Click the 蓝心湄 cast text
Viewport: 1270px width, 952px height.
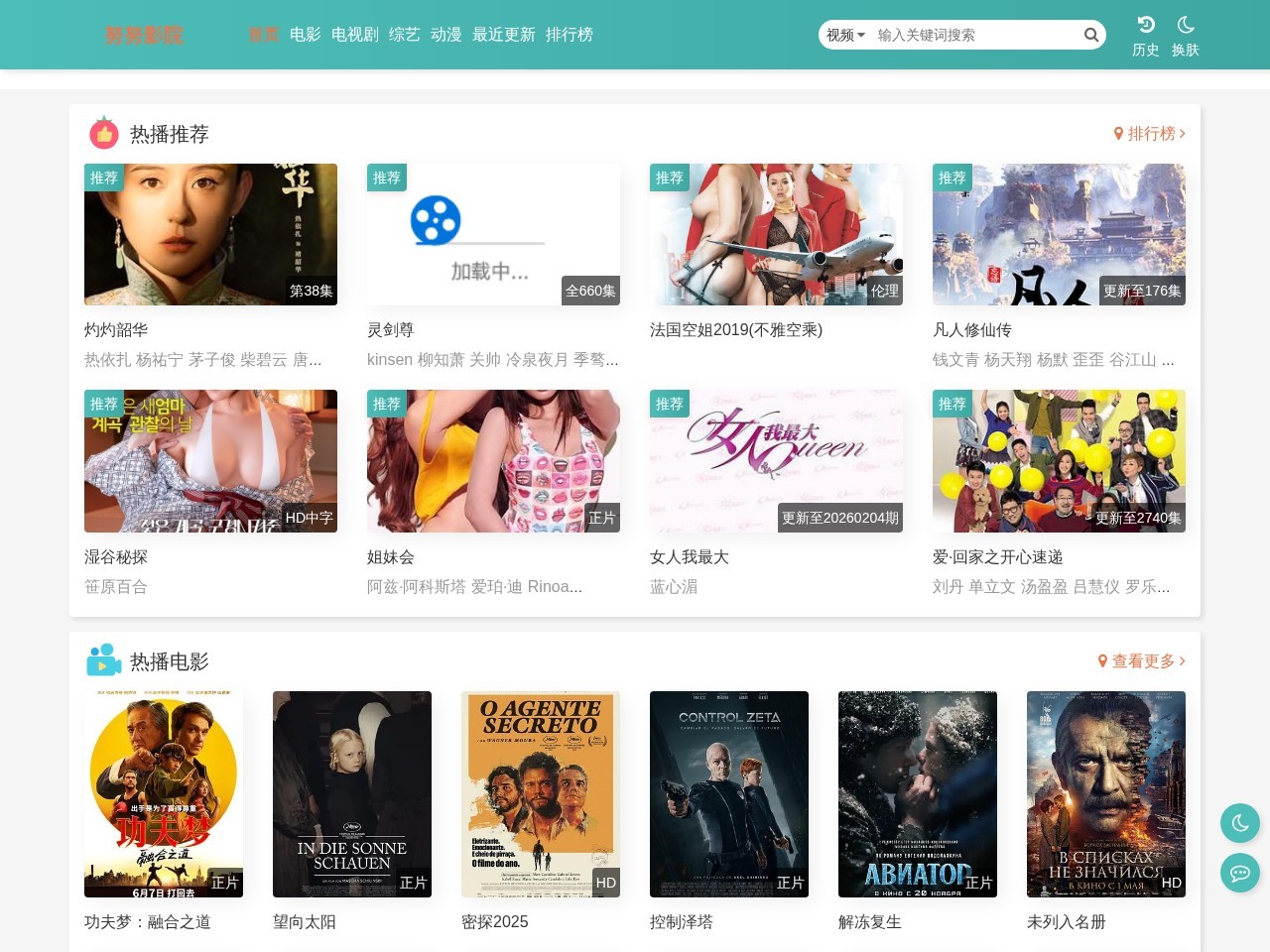[x=674, y=587]
